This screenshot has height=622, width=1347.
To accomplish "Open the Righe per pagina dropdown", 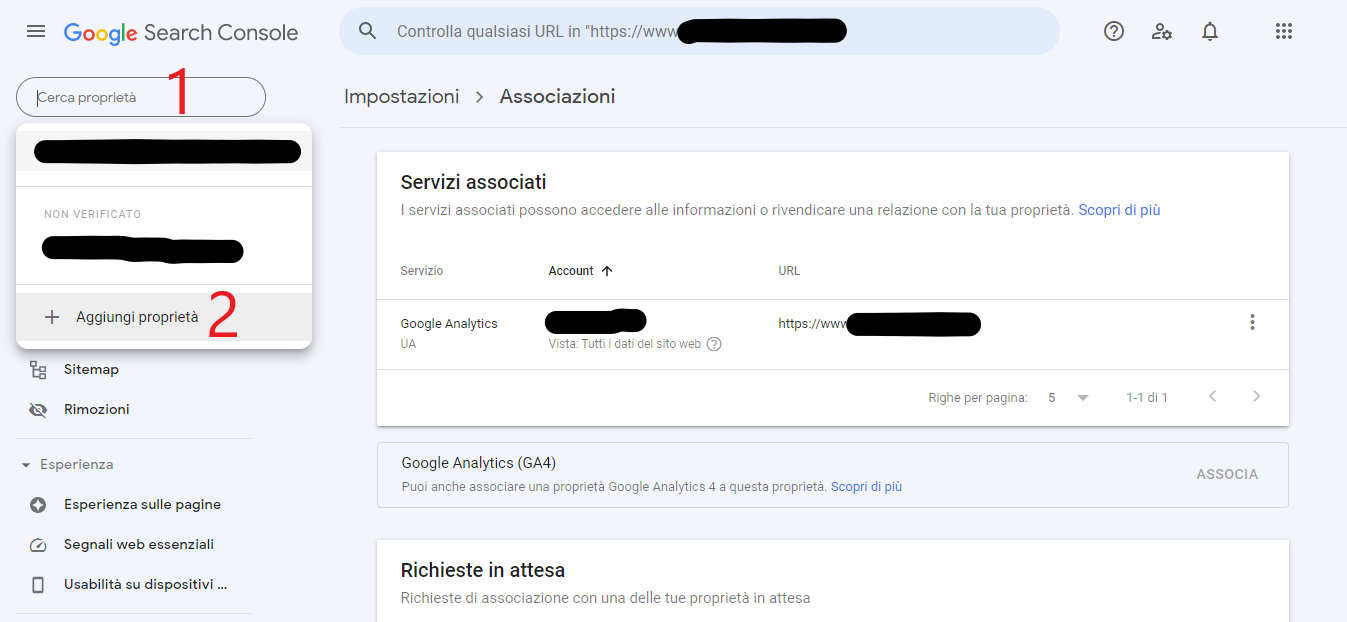I will tap(1068, 398).
